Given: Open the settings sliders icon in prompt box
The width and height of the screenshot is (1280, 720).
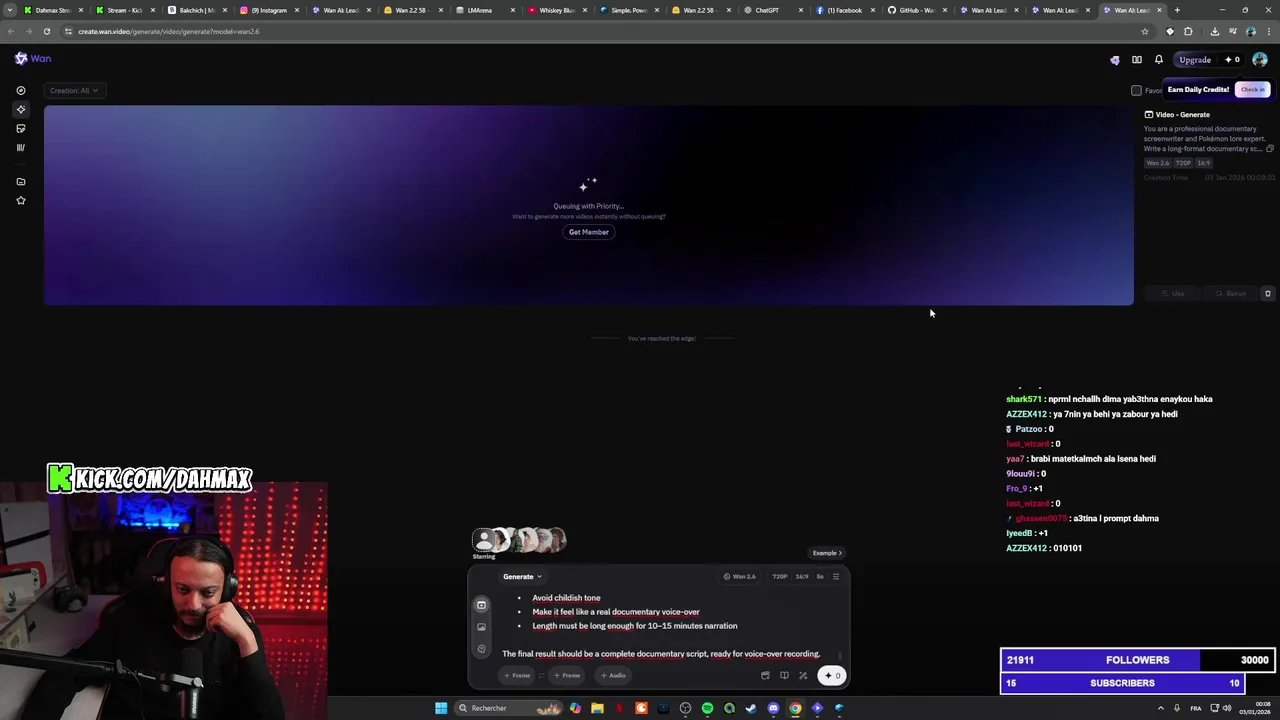Looking at the screenshot, I should (x=836, y=577).
